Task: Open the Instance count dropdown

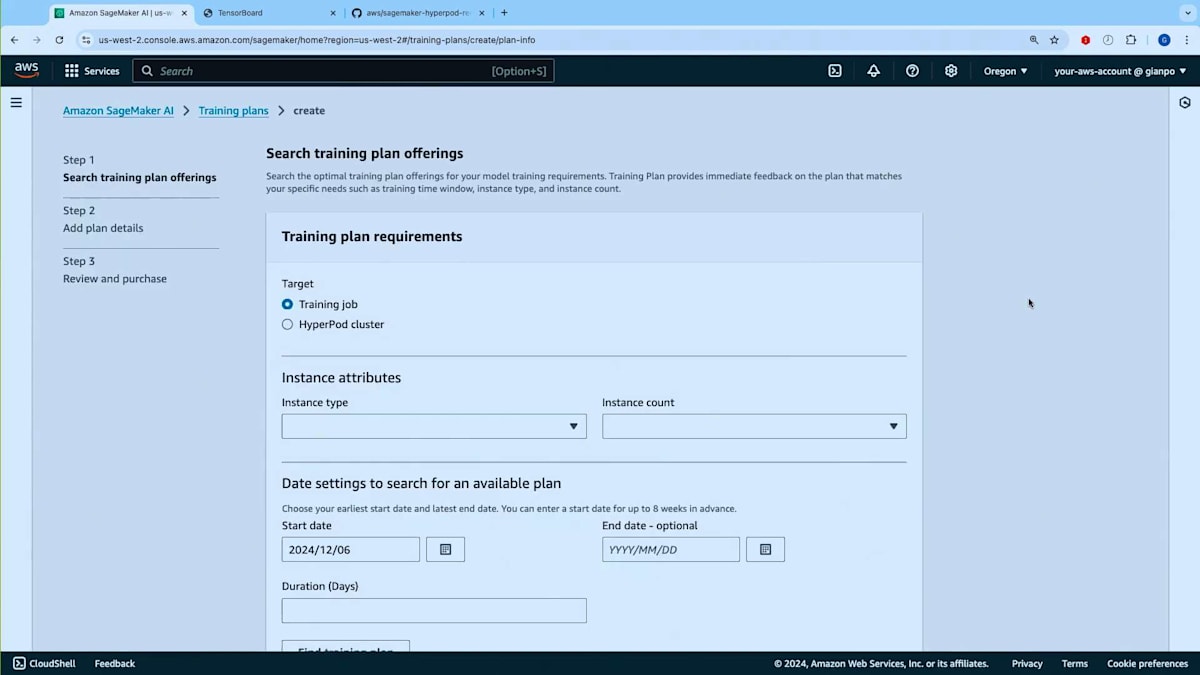Action: 754,426
